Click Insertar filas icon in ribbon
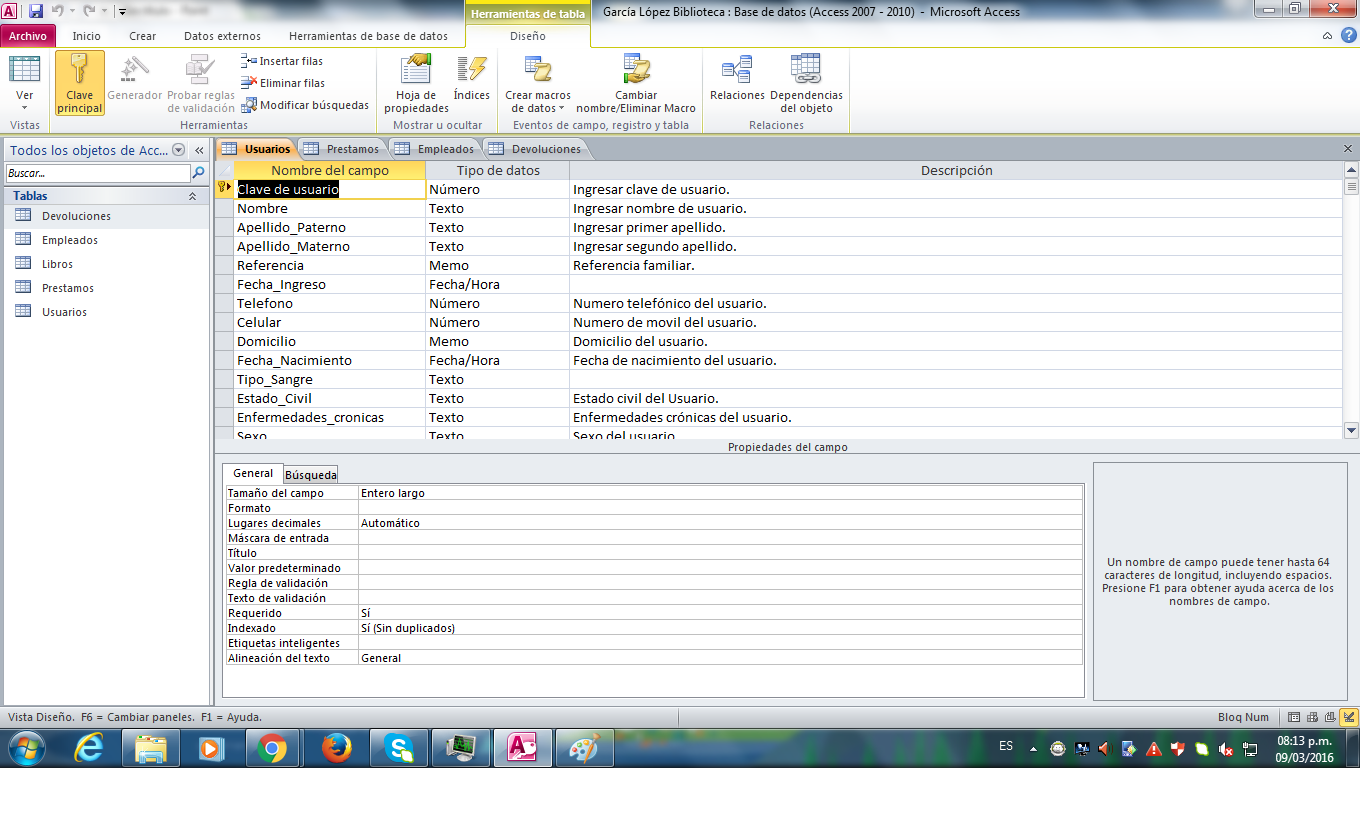Viewport: 1360px width, 818px height. click(x=249, y=61)
